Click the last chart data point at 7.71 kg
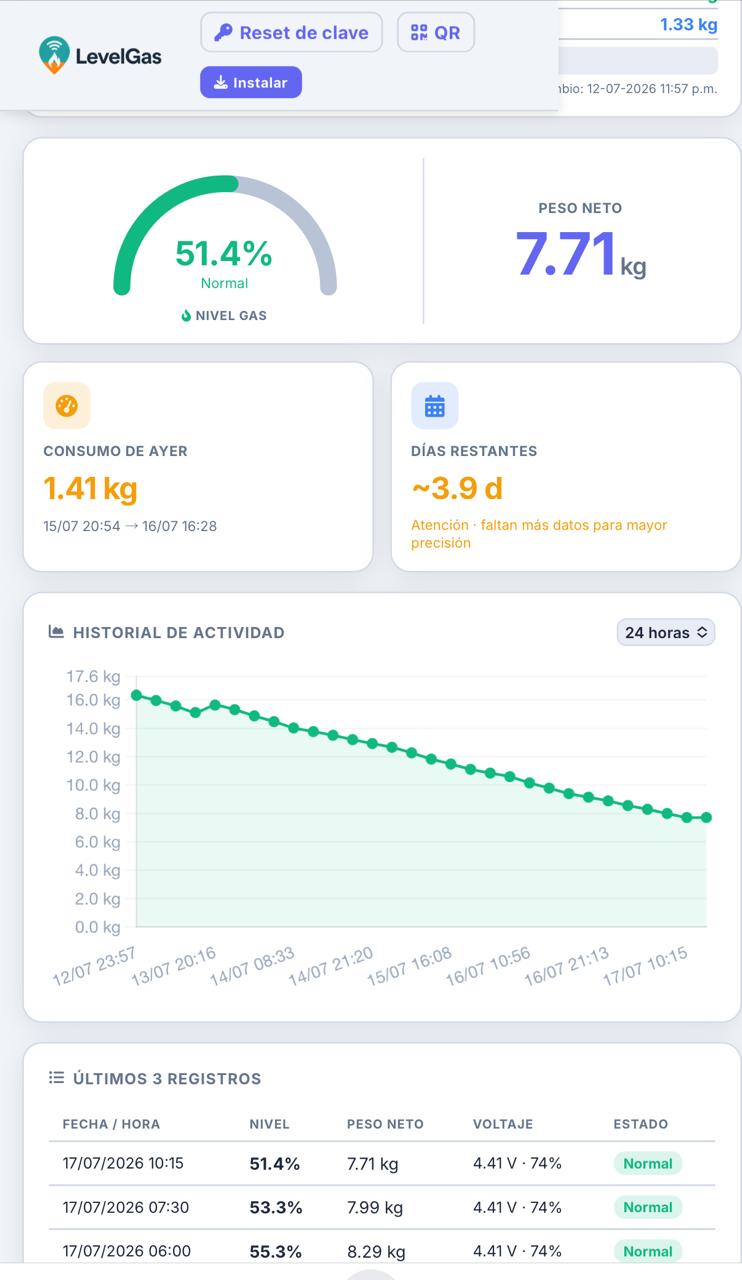Viewport: 742px width, 1280px height. tap(706, 817)
